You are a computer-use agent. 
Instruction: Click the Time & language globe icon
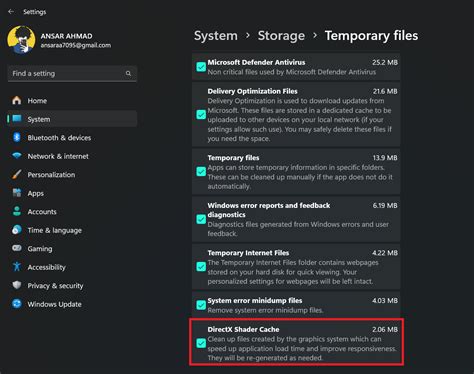[x=17, y=230]
